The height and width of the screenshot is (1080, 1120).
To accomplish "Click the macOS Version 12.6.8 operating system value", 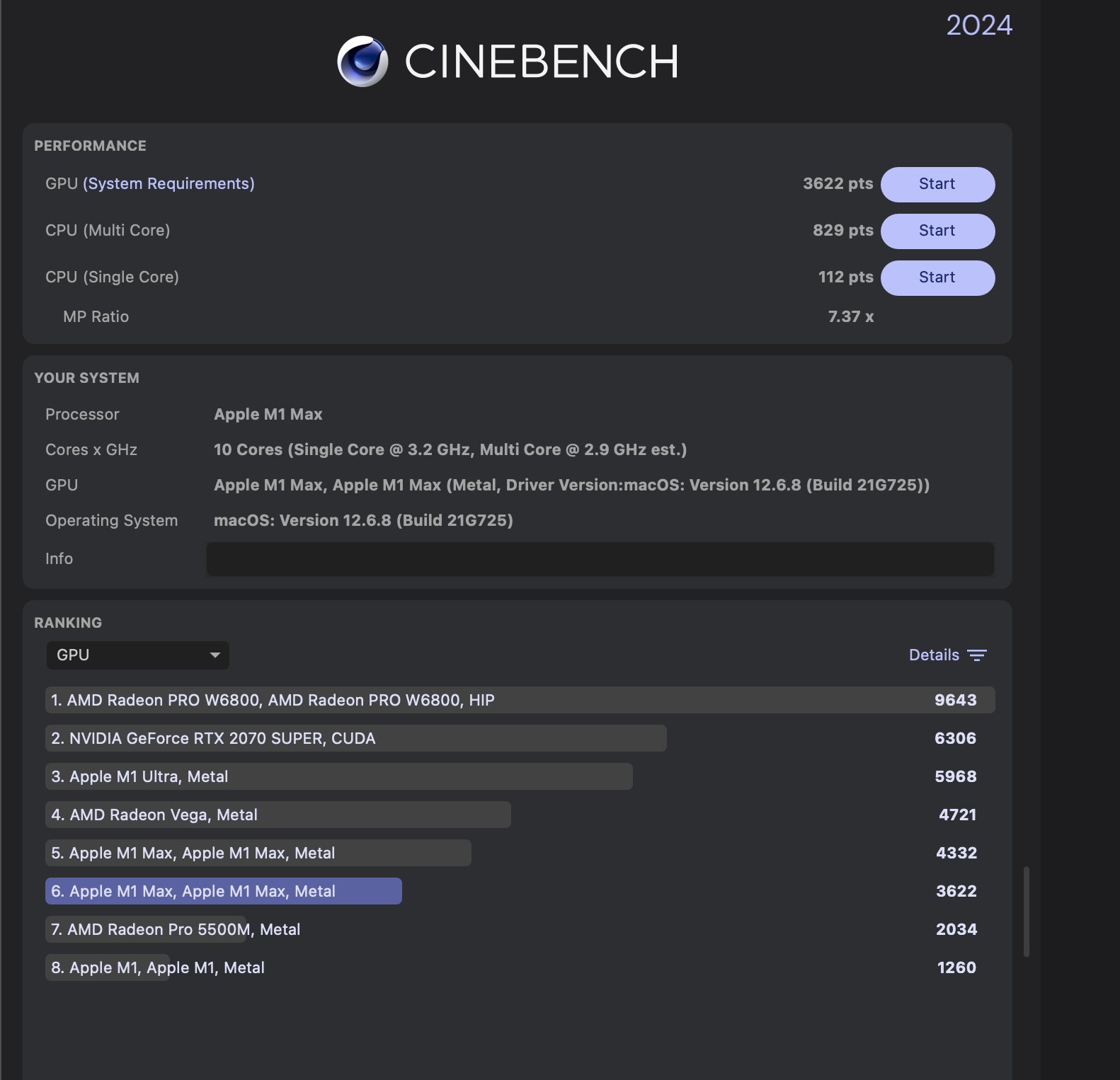I will [x=363, y=521].
